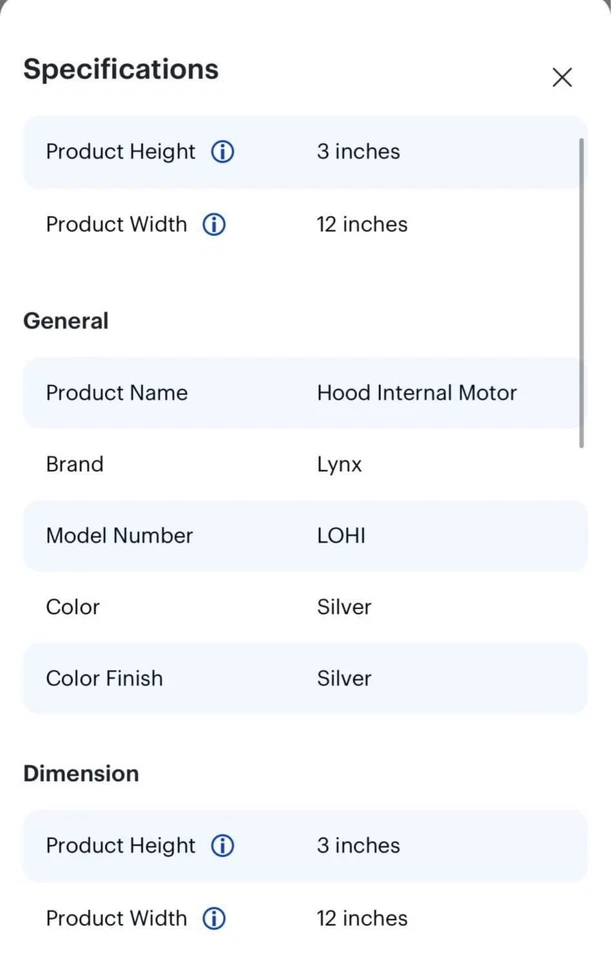Click the Specifications heading
The height and width of the screenshot is (960, 611).
120,69
